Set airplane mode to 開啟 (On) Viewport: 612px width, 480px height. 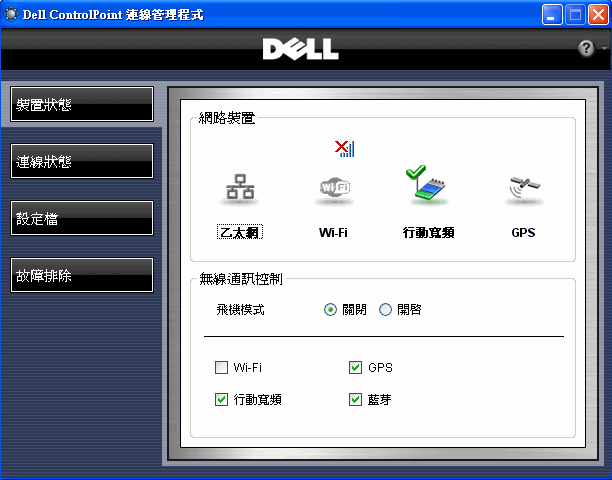(x=385, y=309)
